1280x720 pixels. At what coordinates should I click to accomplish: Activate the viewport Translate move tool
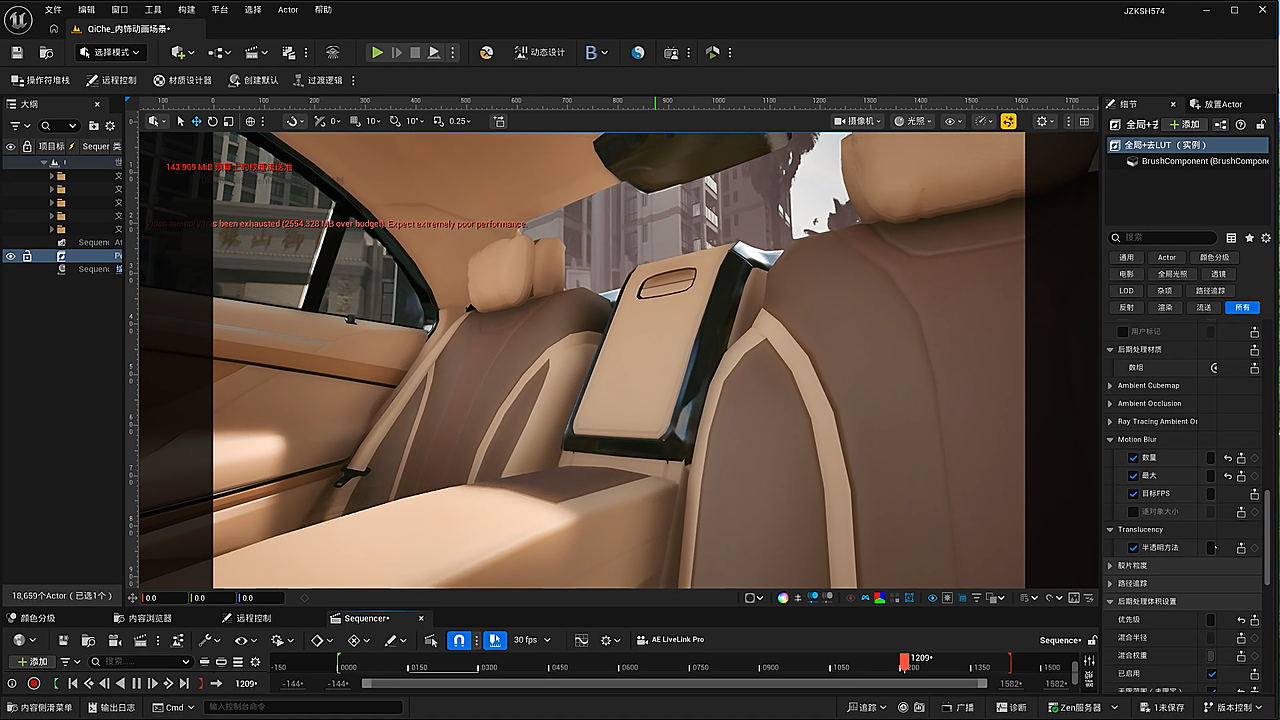[x=197, y=121]
